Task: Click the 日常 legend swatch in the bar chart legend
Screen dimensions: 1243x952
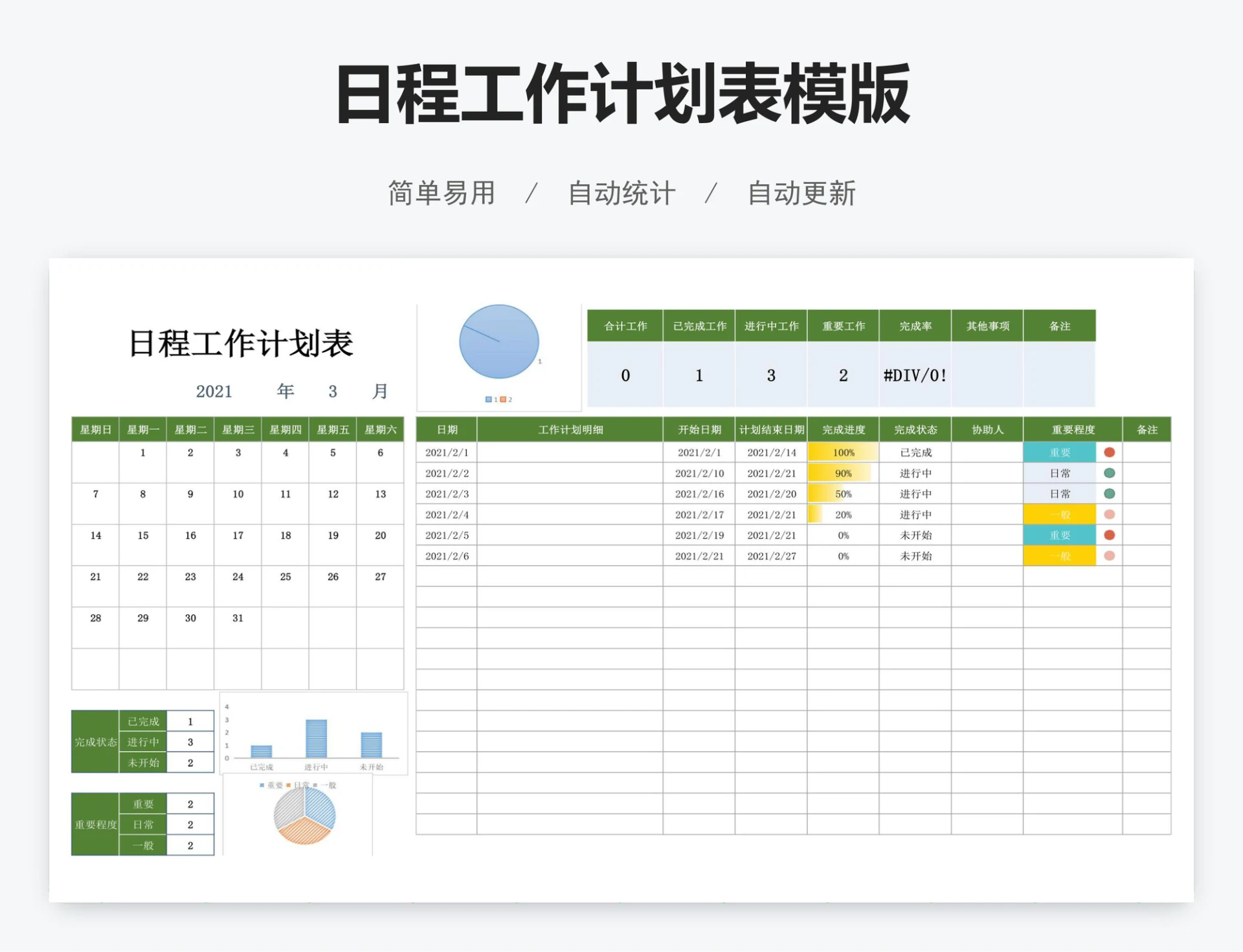Action: pos(289,786)
